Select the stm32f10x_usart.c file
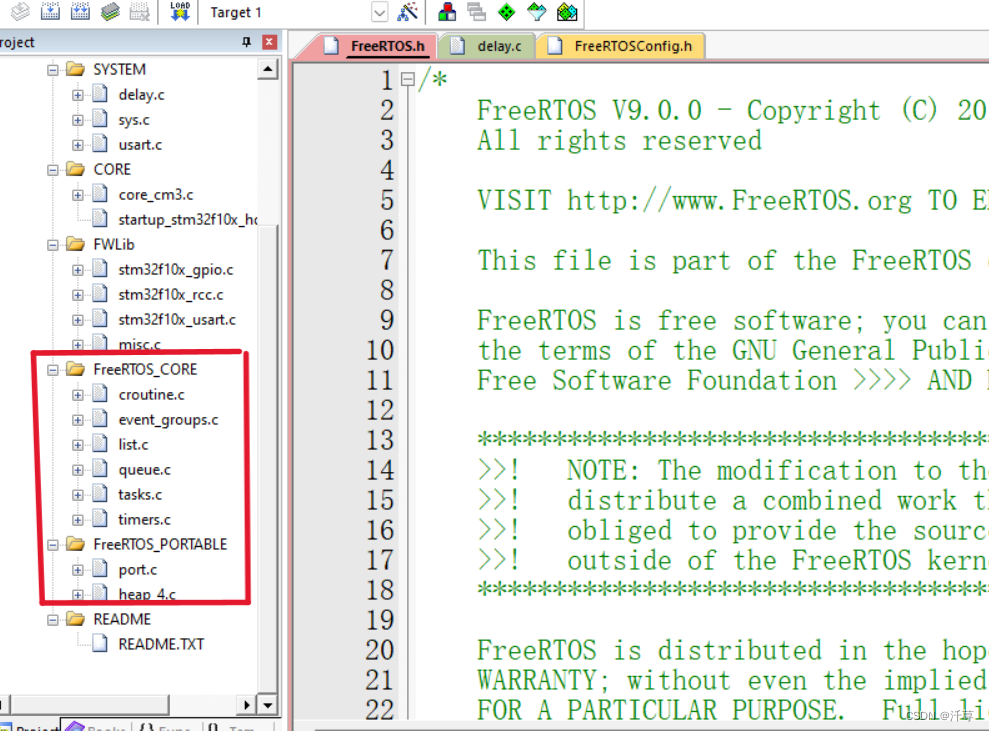This screenshot has height=731, width=989. click(x=177, y=320)
